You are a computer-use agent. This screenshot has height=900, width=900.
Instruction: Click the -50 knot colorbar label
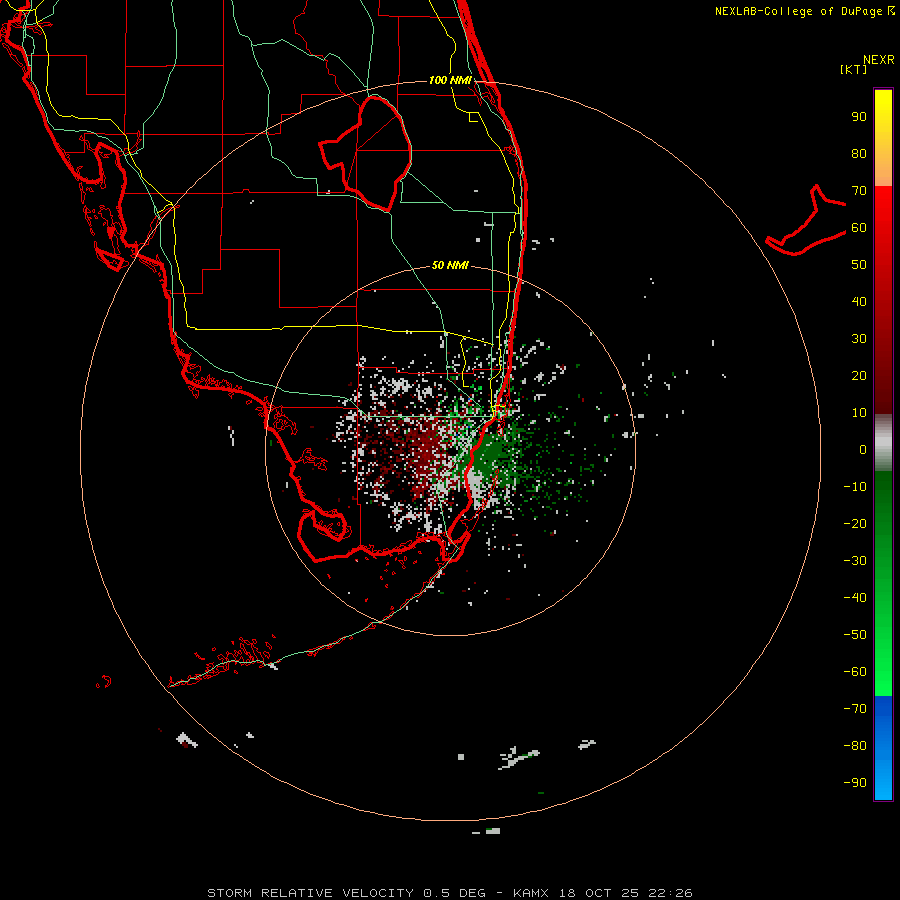click(855, 635)
